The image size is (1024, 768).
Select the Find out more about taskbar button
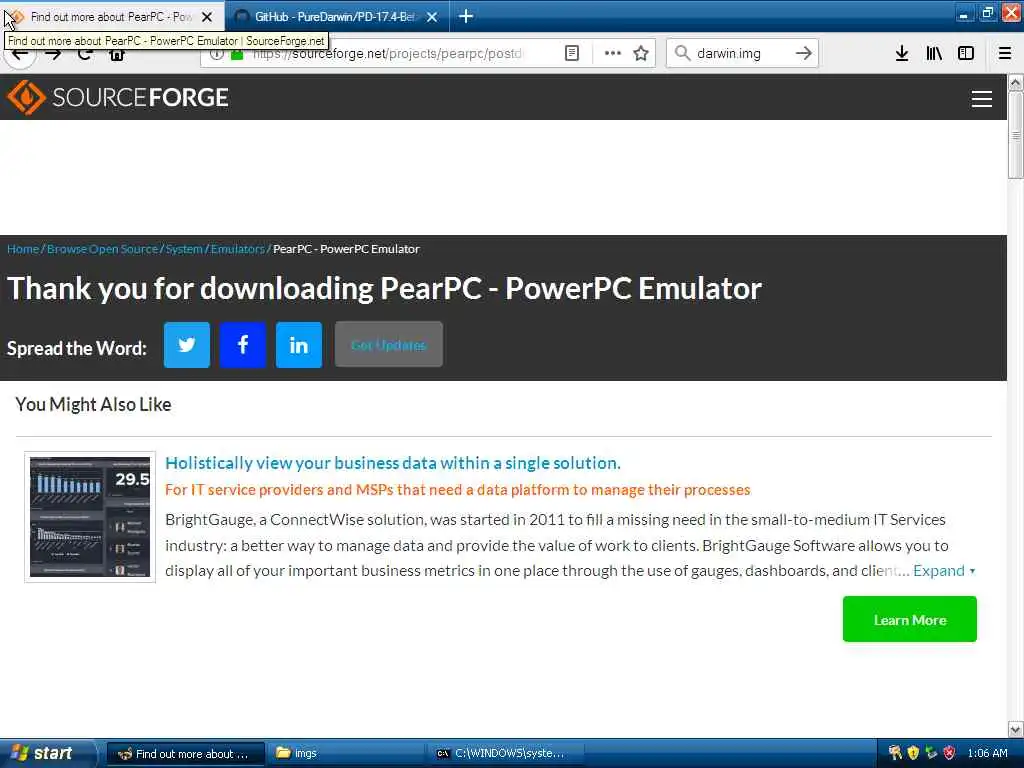[x=185, y=754]
